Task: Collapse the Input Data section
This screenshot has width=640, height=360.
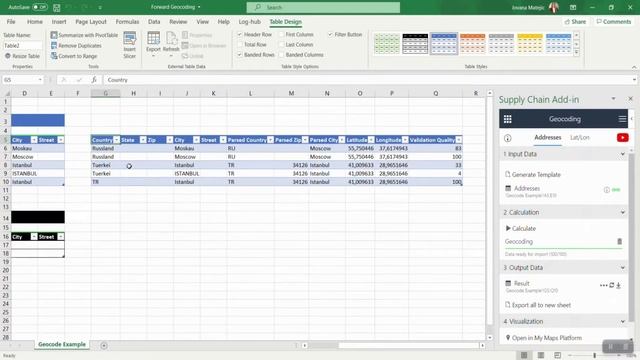Action: pyautogui.click(x=623, y=154)
